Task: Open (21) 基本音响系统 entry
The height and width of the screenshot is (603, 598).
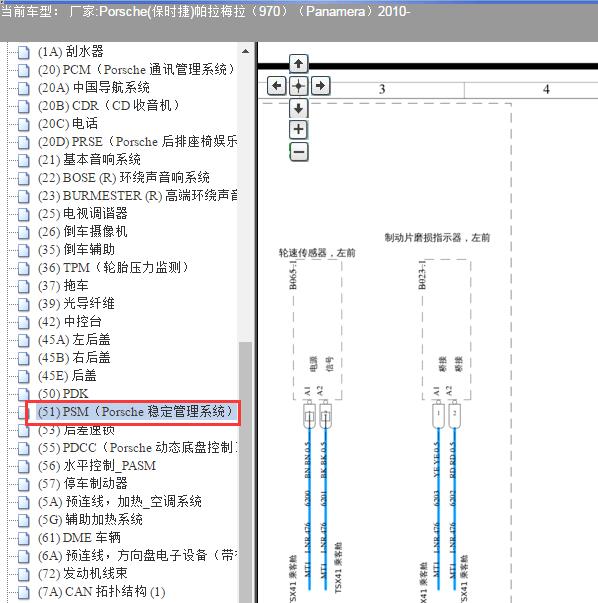Action: click(89, 160)
